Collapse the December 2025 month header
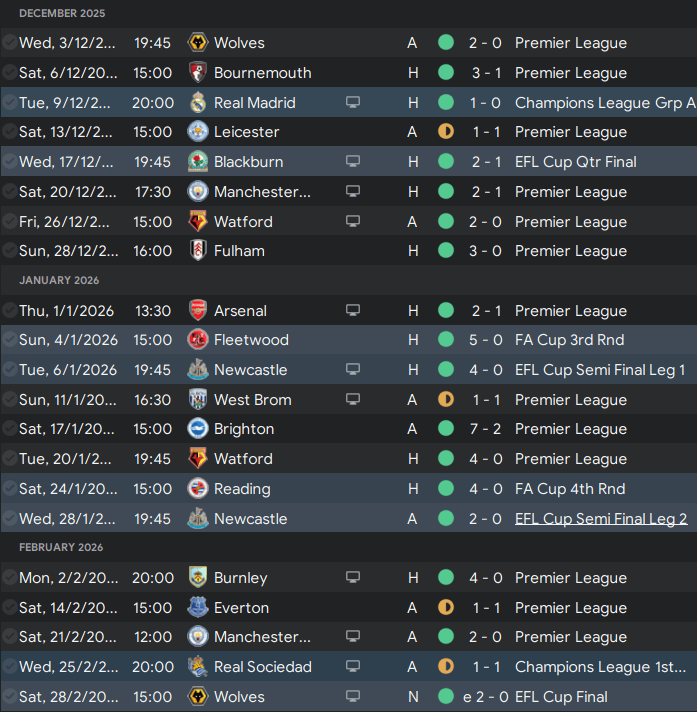This screenshot has height=712, width=697. 62,13
